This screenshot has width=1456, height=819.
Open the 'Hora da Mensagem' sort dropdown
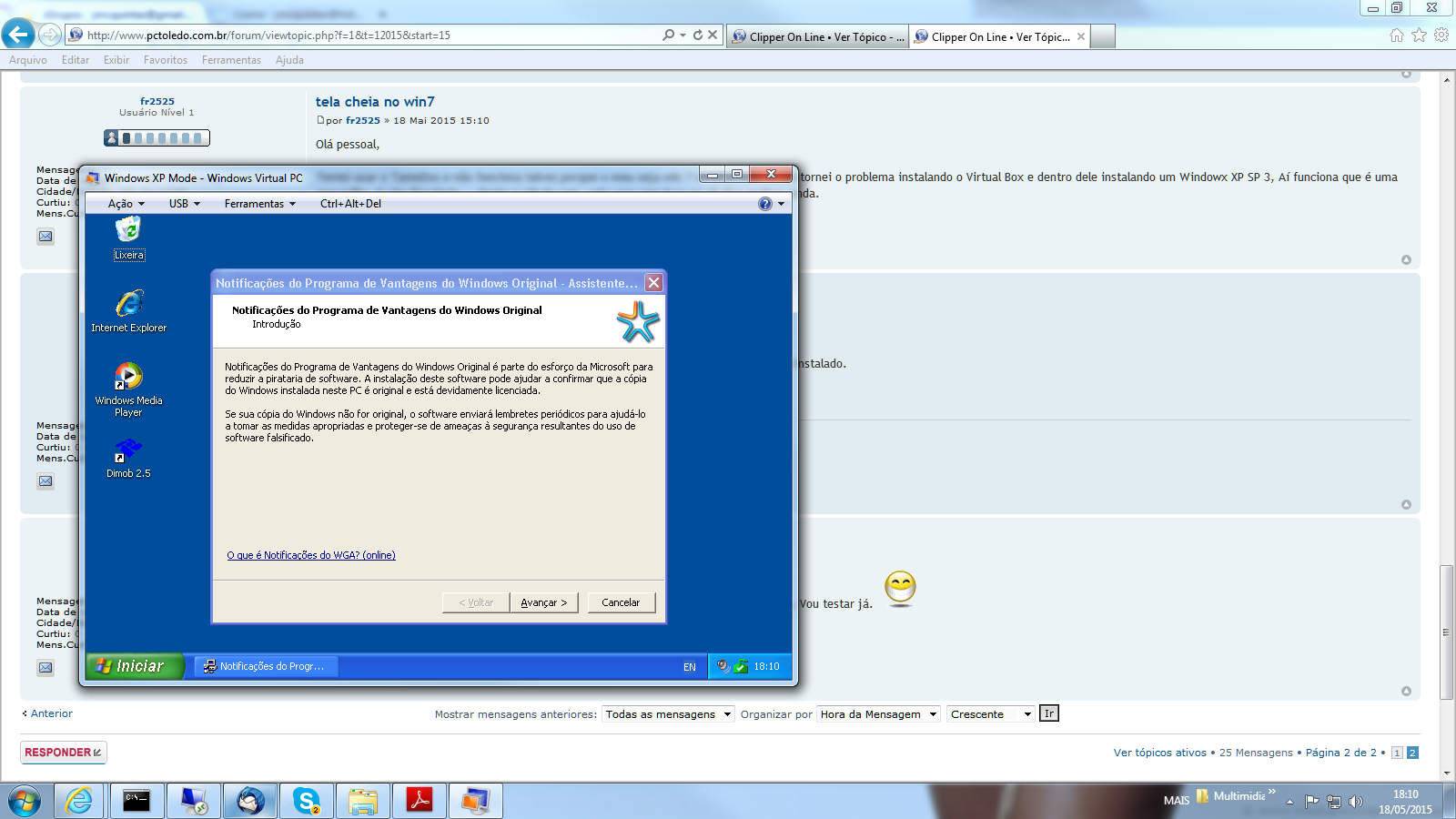coord(878,714)
